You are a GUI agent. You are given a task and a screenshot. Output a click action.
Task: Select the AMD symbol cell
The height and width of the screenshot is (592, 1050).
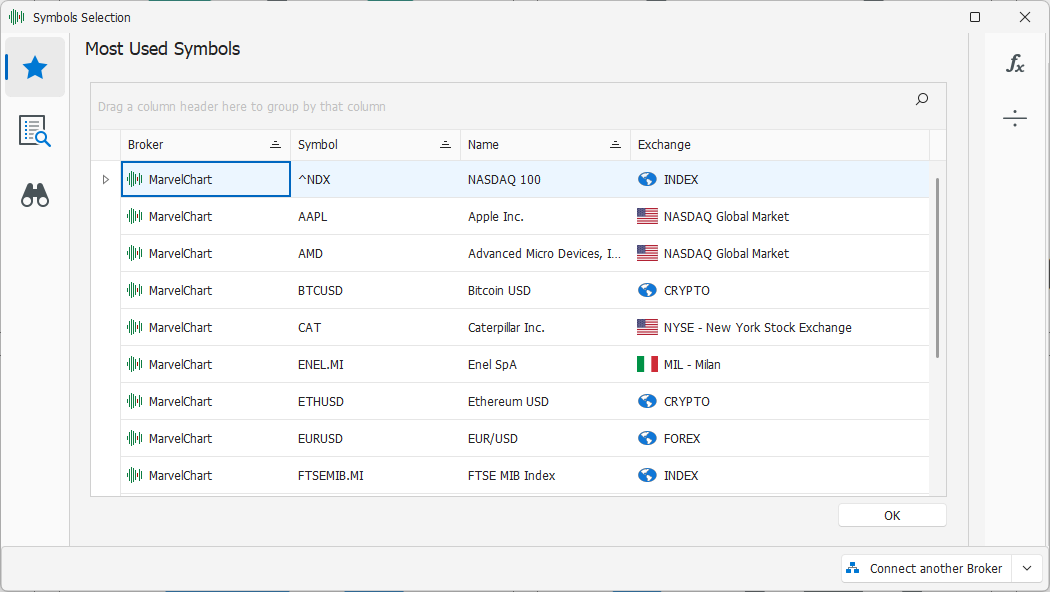tap(376, 253)
